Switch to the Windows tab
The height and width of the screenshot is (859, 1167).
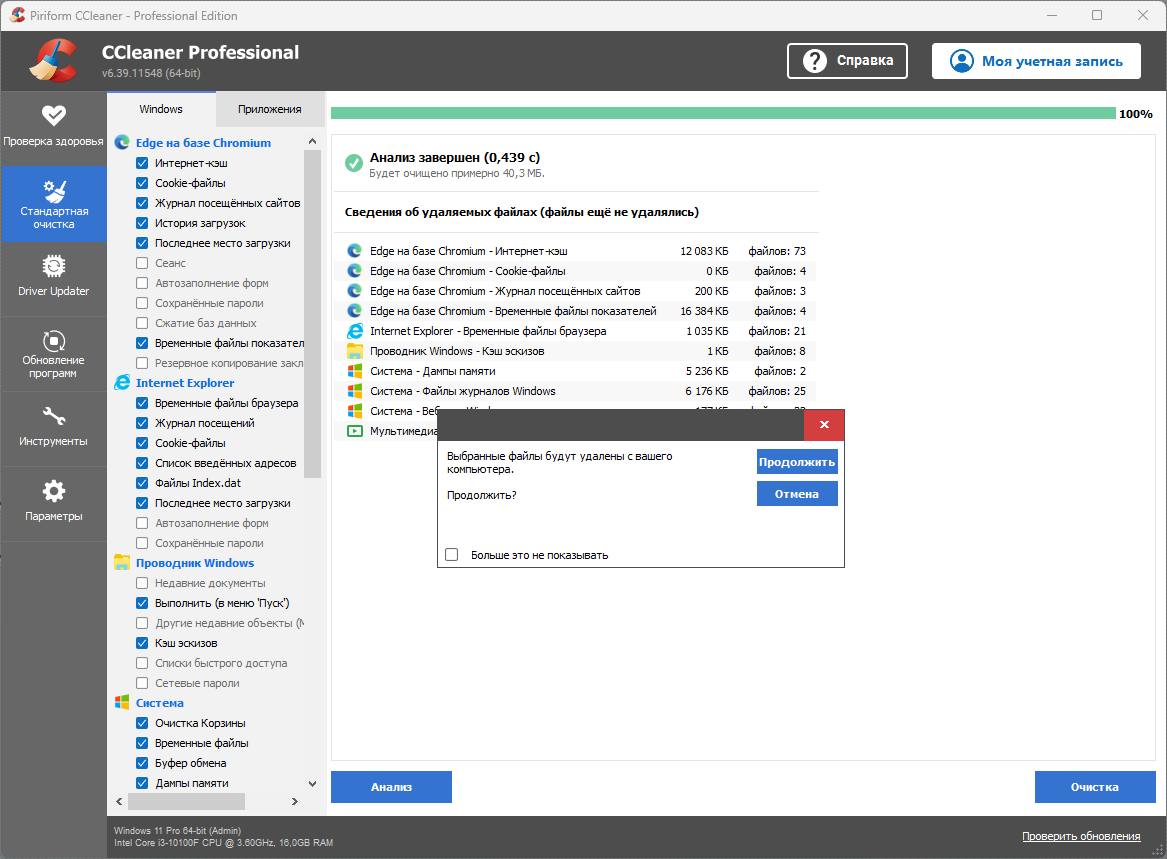(x=161, y=109)
